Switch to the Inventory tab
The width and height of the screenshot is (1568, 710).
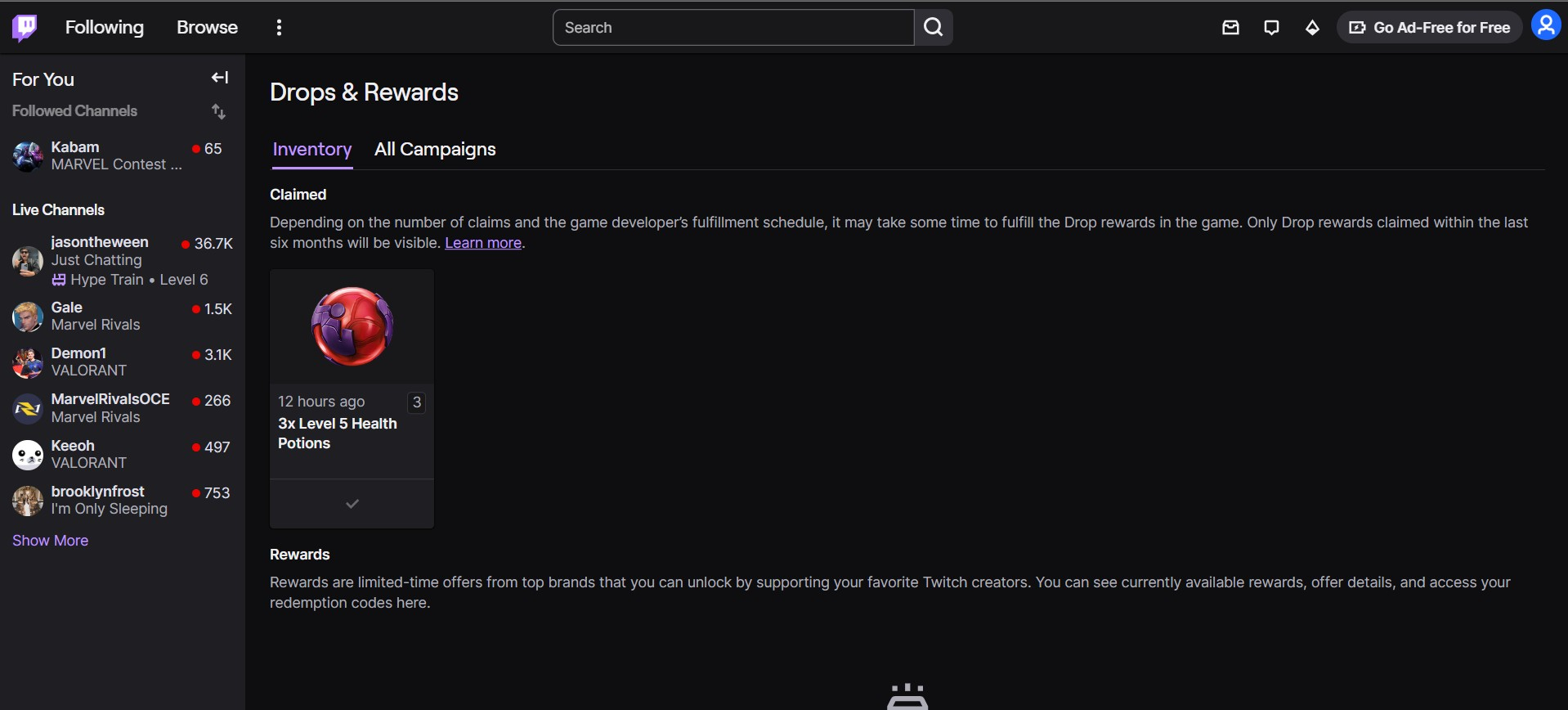click(x=312, y=150)
